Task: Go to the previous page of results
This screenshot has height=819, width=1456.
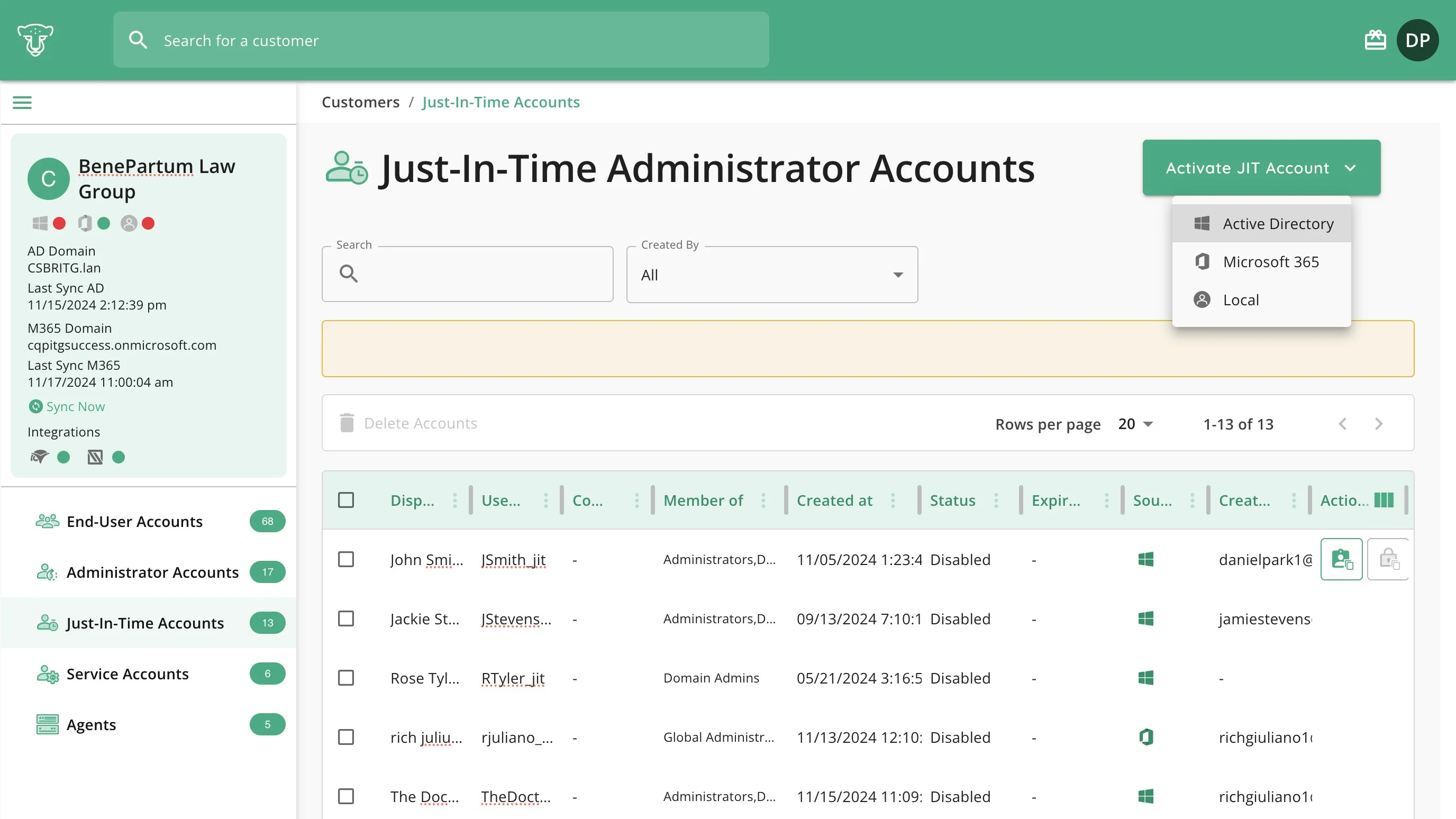Action: pos(1342,423)
